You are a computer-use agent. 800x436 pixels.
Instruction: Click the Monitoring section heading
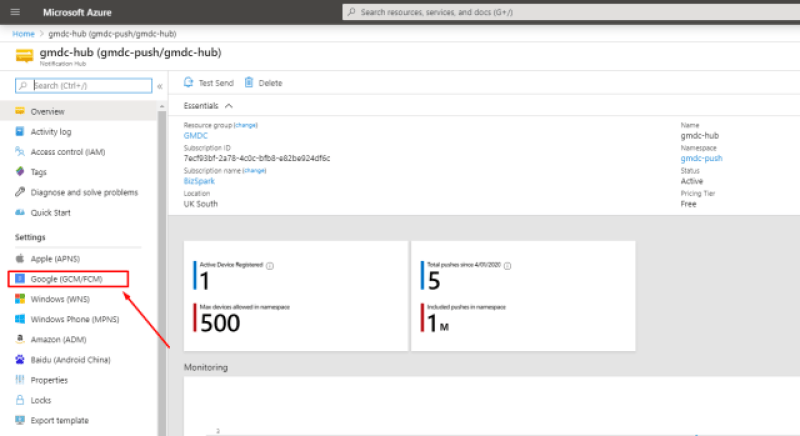[206, 367]
